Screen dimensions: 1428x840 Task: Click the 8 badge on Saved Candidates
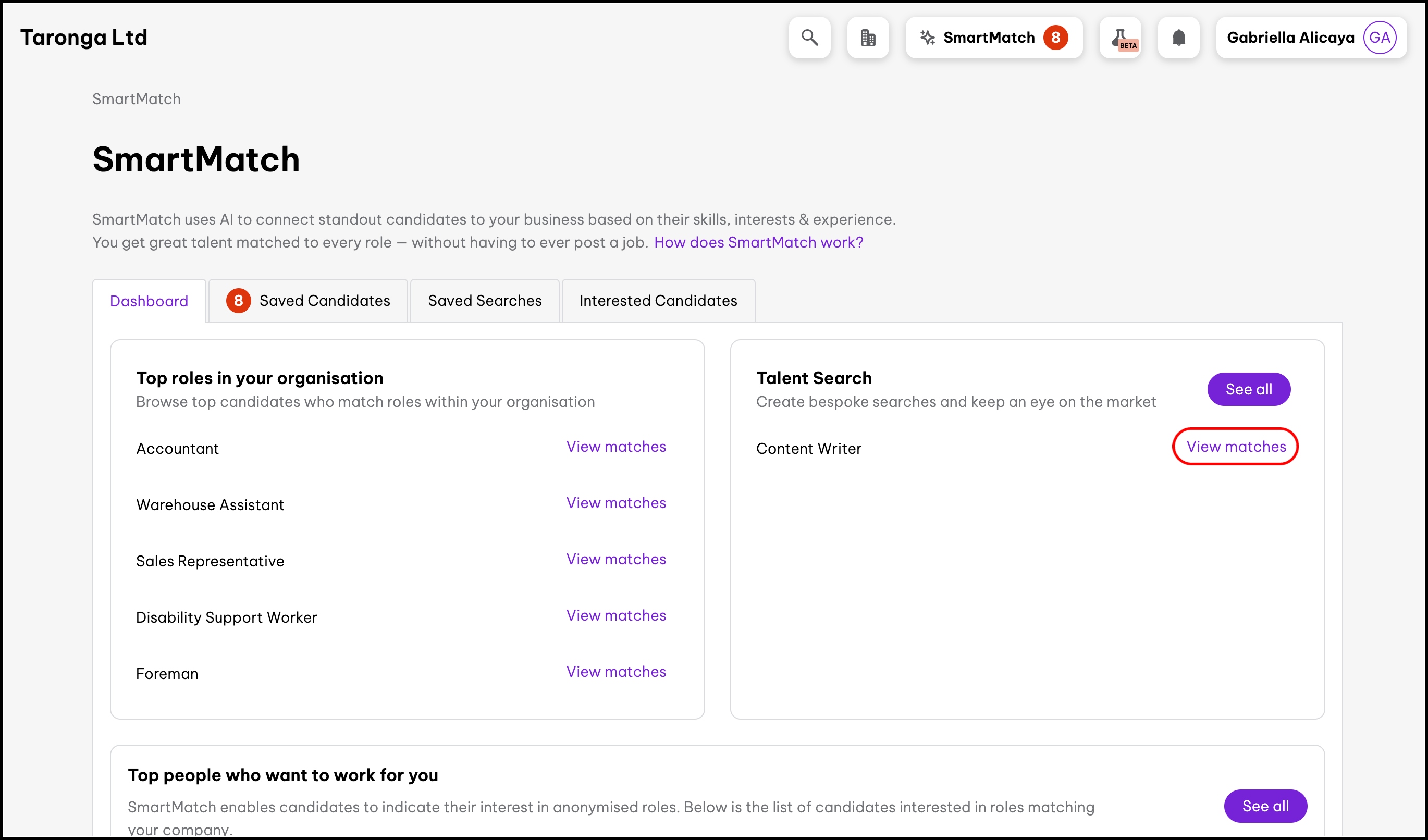238,301
